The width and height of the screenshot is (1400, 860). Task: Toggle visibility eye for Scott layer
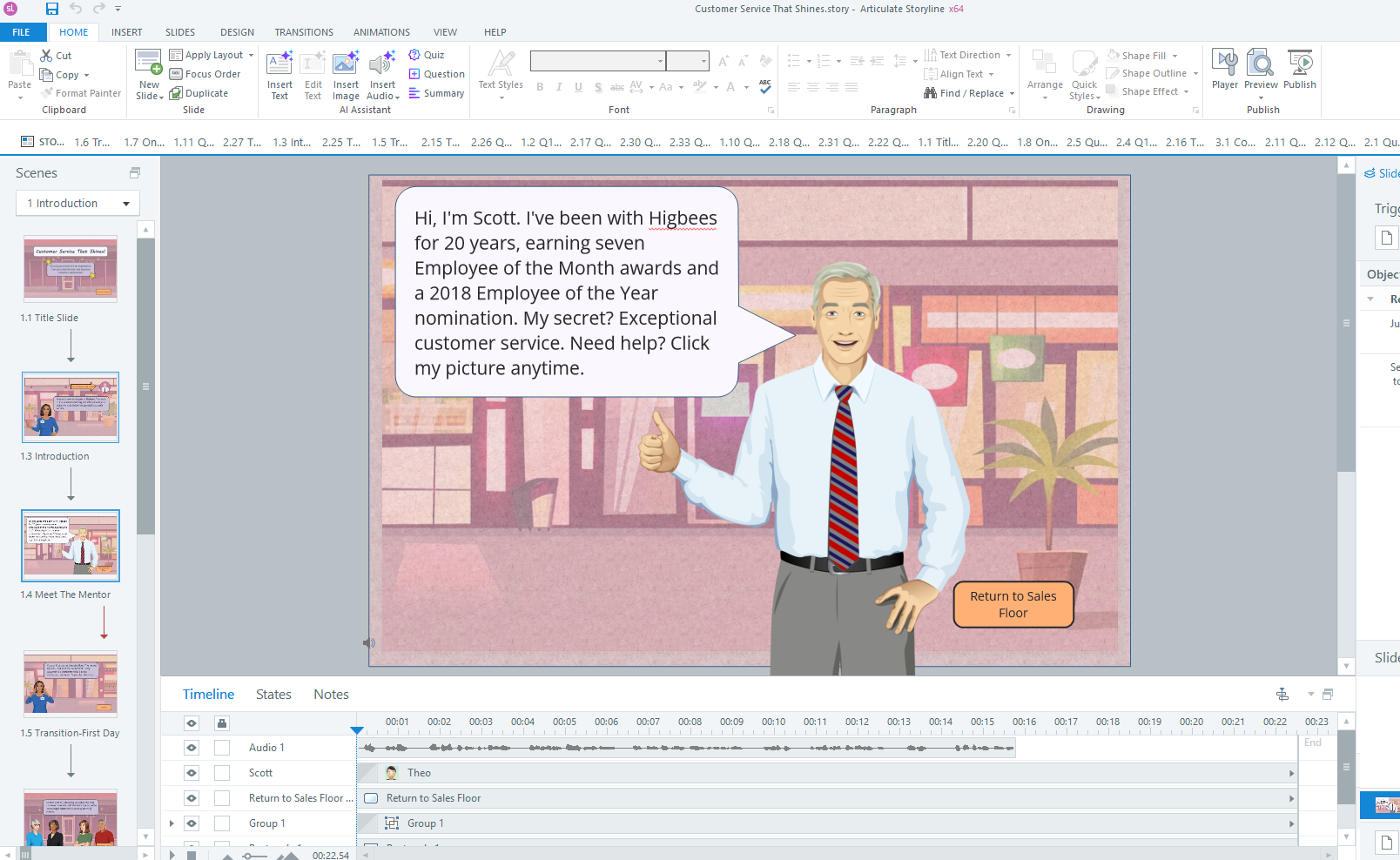(x=192, y=773)
